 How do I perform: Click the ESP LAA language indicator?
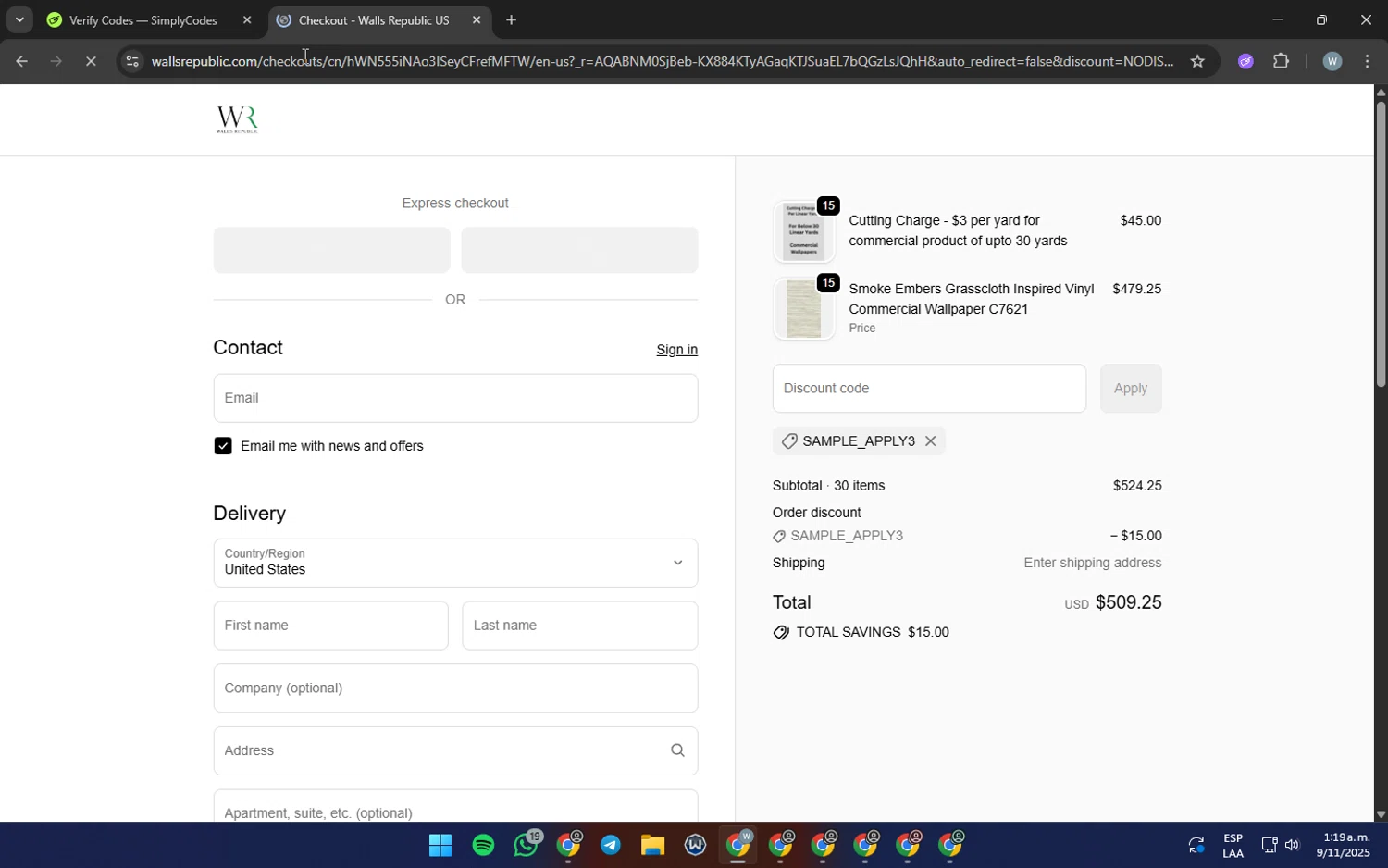[x=1233, y=846]
